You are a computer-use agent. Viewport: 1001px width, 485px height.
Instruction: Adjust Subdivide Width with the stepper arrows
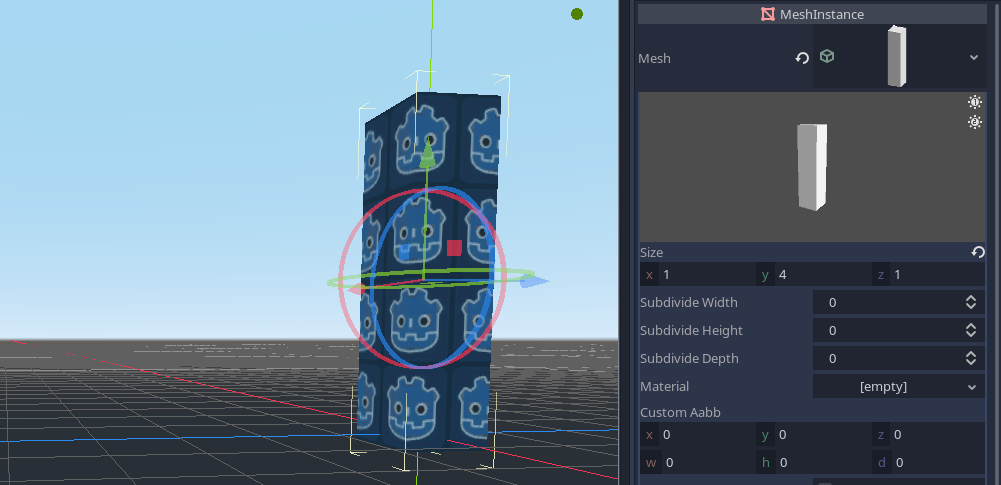coord(971,302)
